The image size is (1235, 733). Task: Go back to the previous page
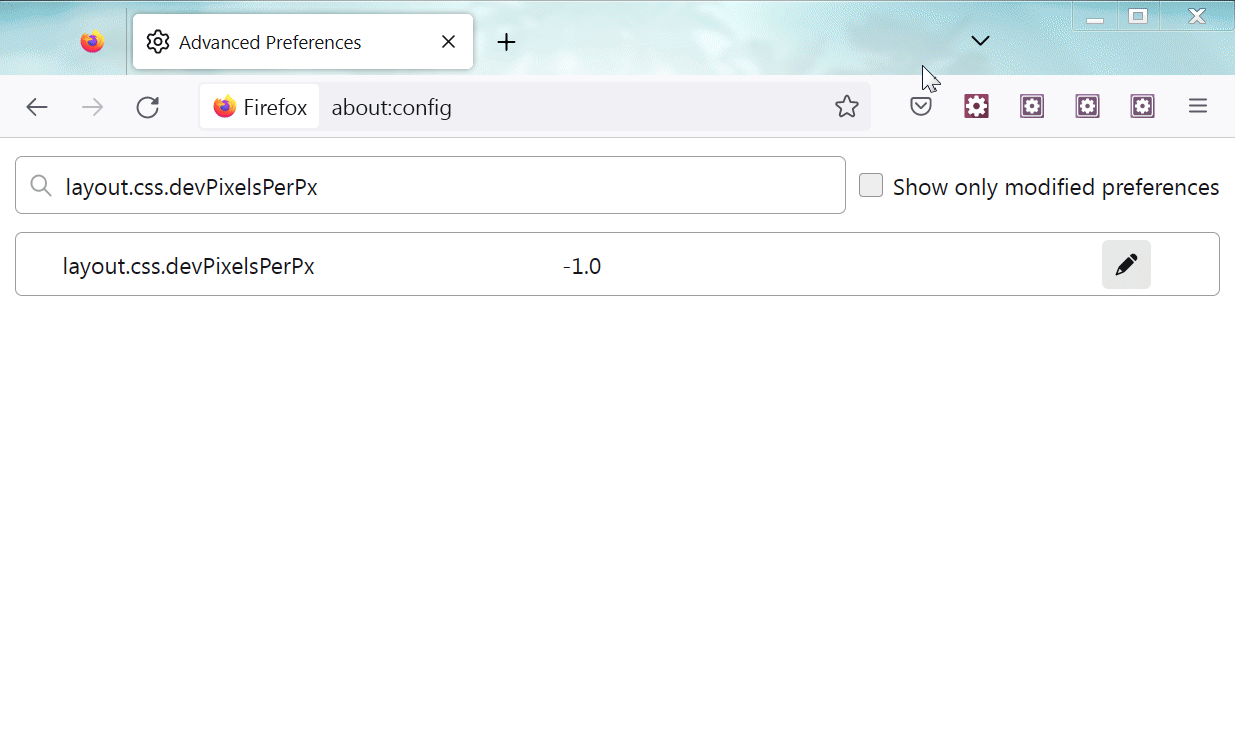pyautogui.click(x=37, y=107)
